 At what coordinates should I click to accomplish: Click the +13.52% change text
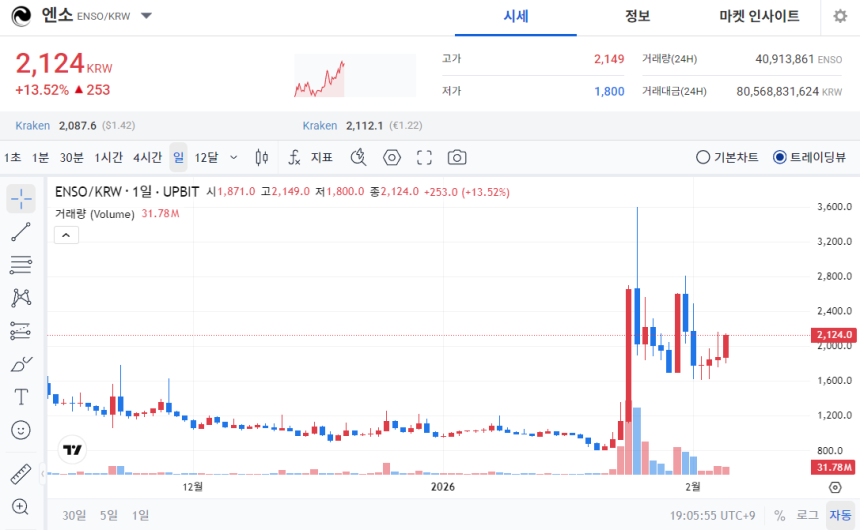click(42, 90)
